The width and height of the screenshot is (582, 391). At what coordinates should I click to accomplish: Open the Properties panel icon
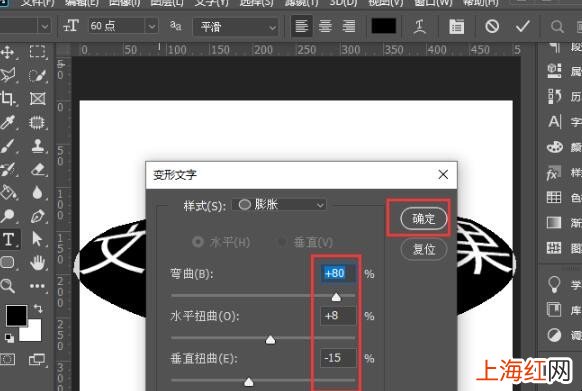tap(554, 70)
